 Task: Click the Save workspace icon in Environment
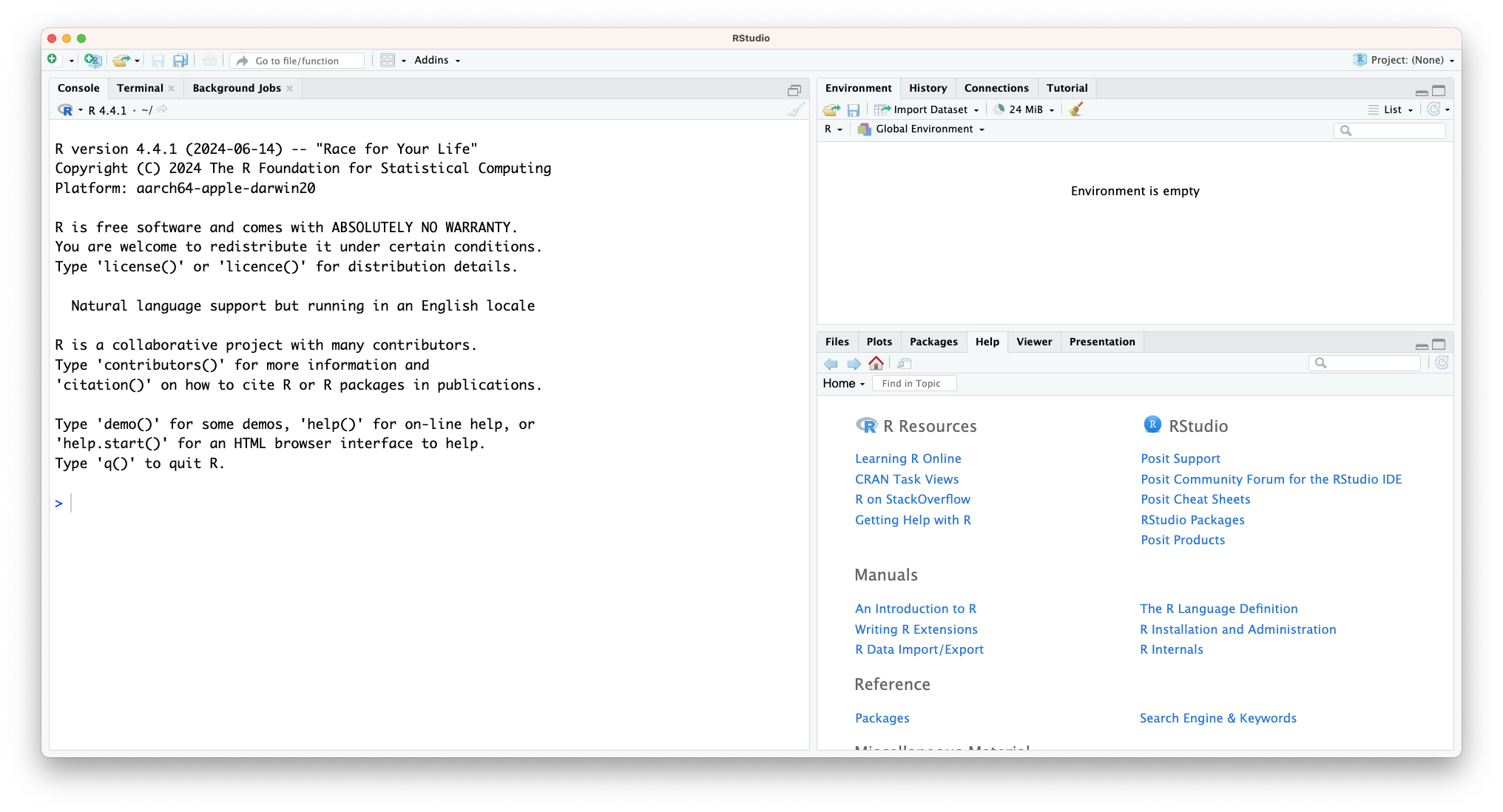coord(854,109)
